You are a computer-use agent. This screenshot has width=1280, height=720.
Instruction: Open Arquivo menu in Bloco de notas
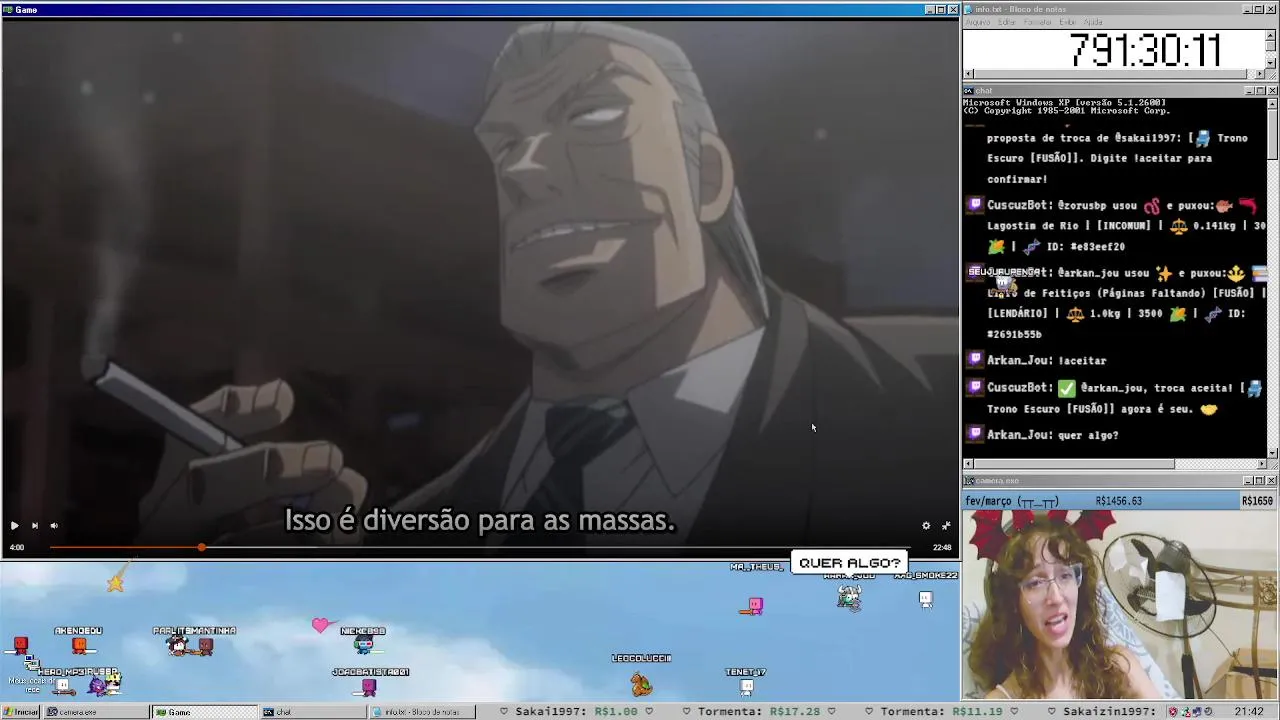978,22
